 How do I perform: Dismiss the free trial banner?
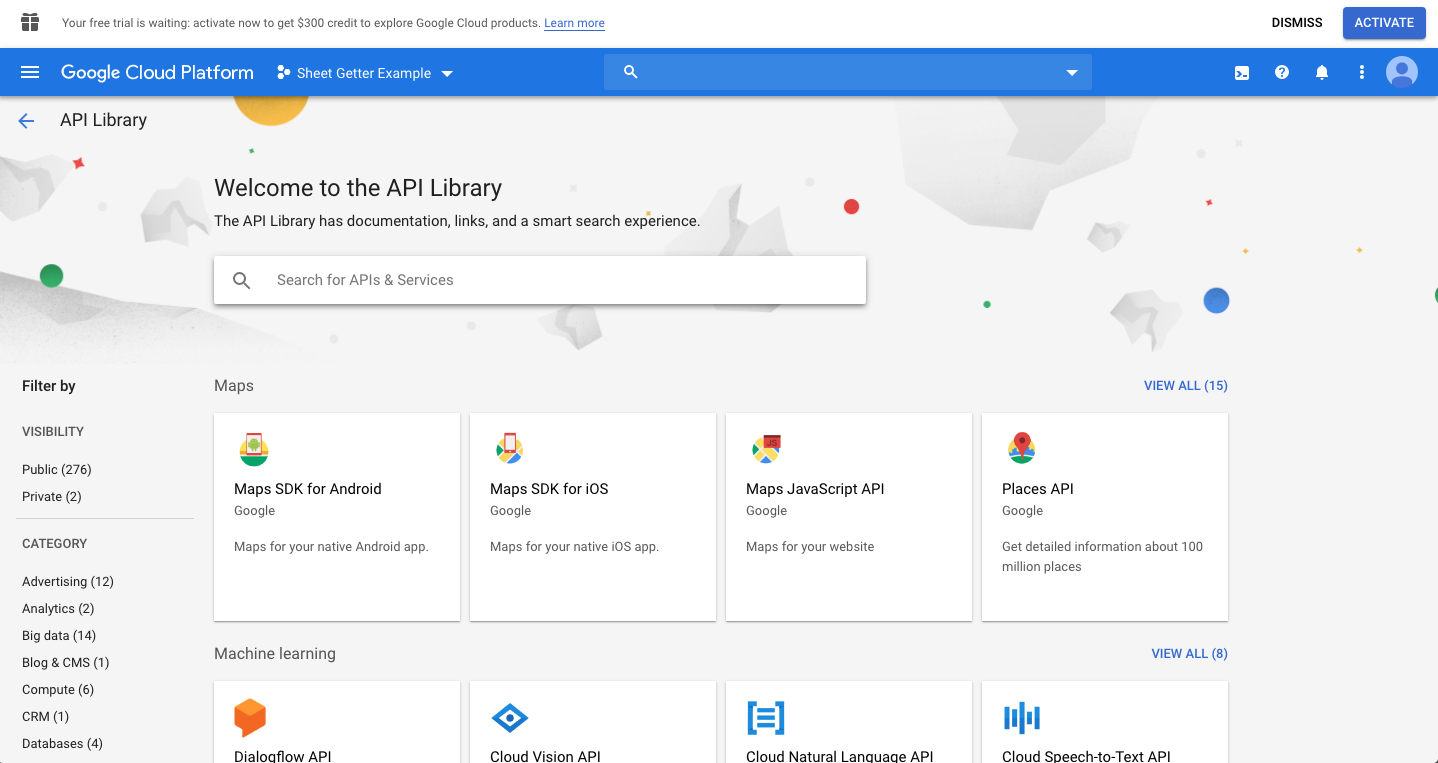pos(1297,23)
